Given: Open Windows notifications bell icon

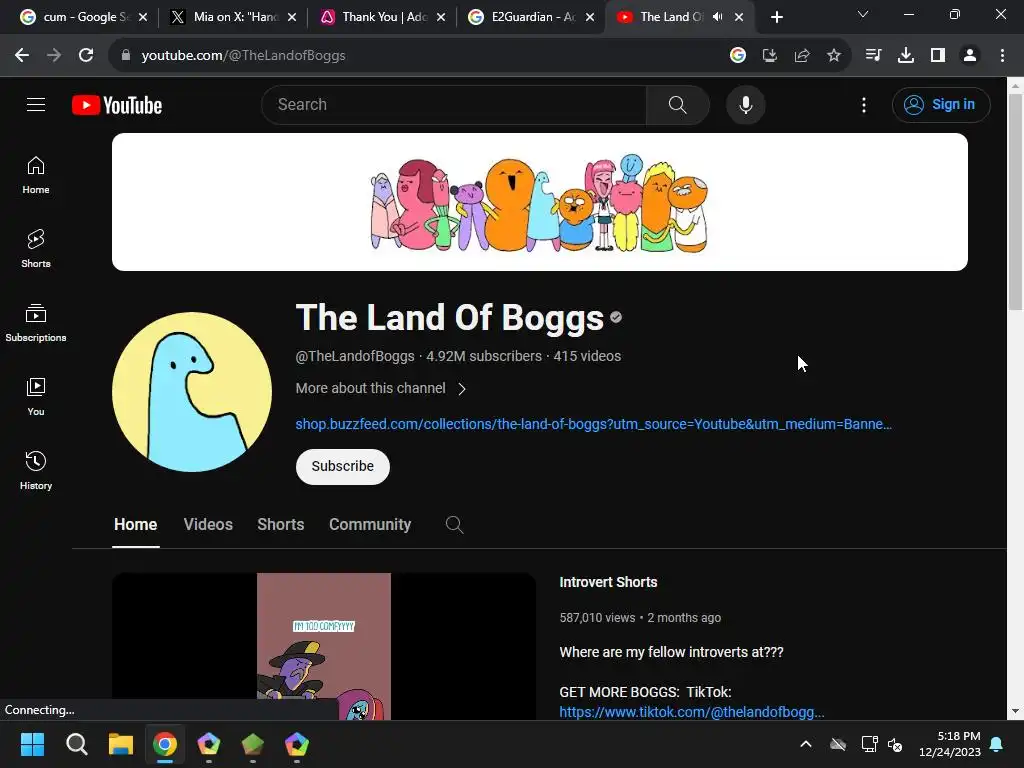Looking at the screenshot, I should click(x=997, y=744).
